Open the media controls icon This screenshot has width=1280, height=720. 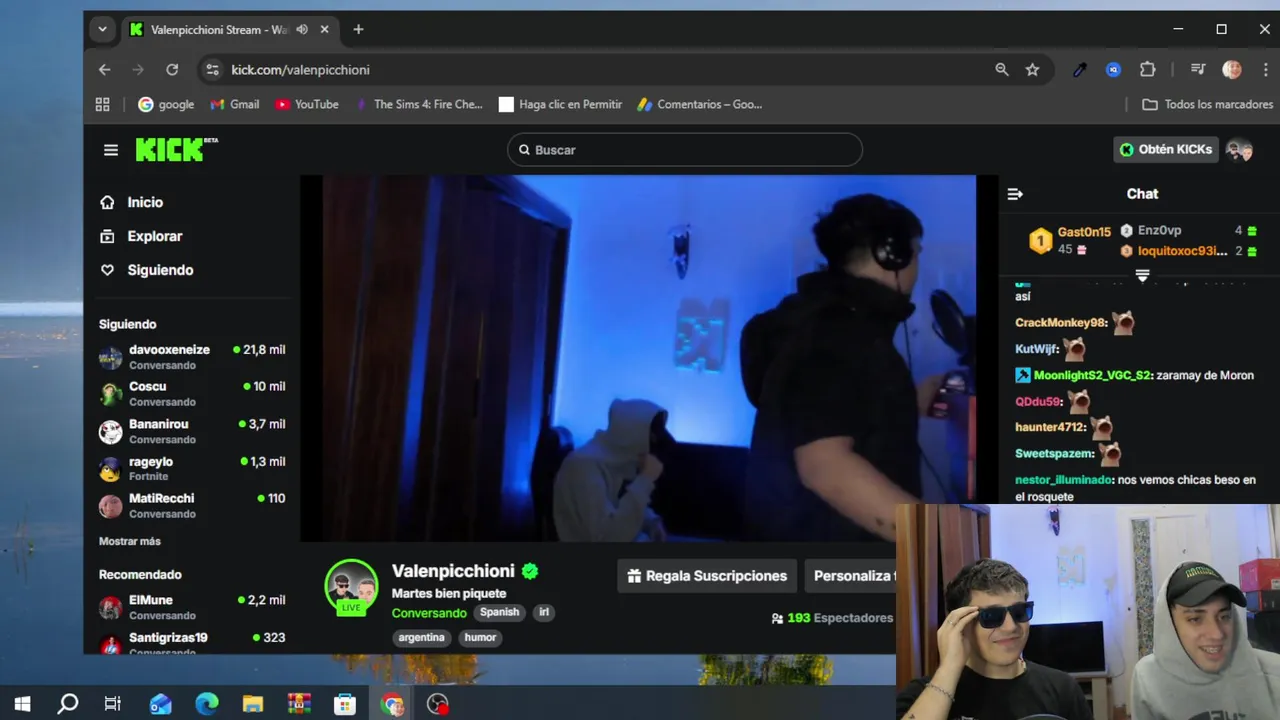pos(1198,70)
